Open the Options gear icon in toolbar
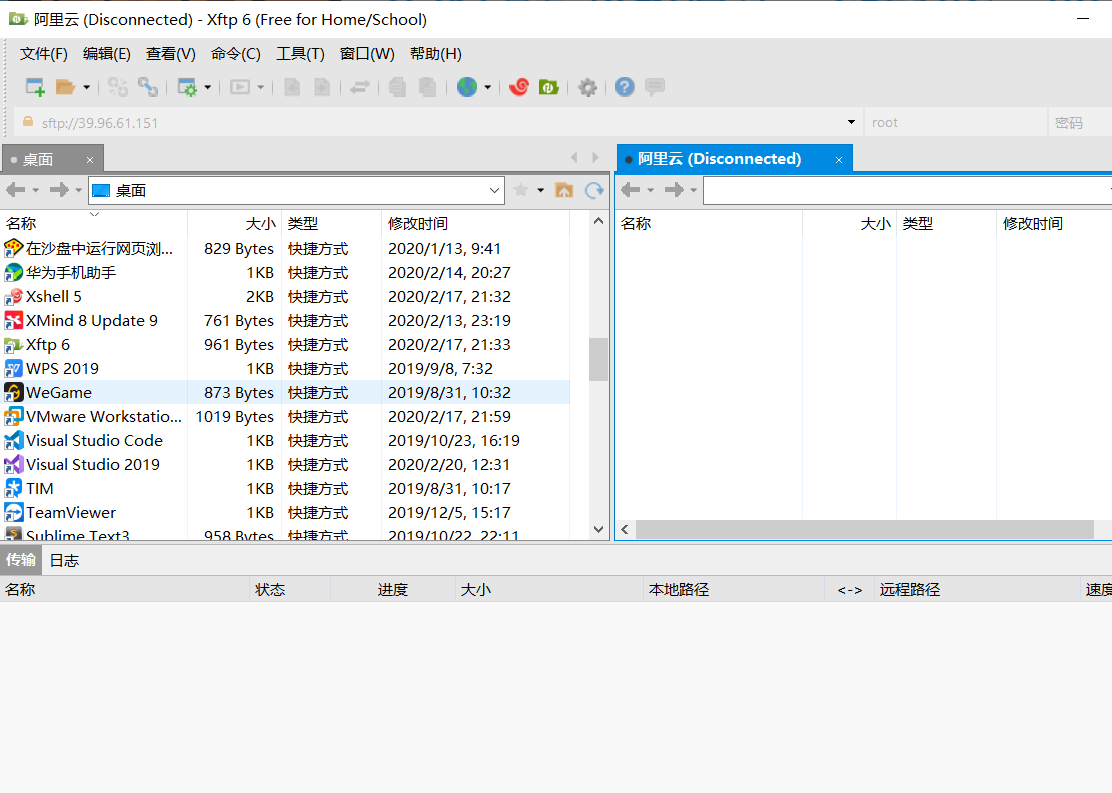The height and width of the screenshot is (793, 1112). 588,87
